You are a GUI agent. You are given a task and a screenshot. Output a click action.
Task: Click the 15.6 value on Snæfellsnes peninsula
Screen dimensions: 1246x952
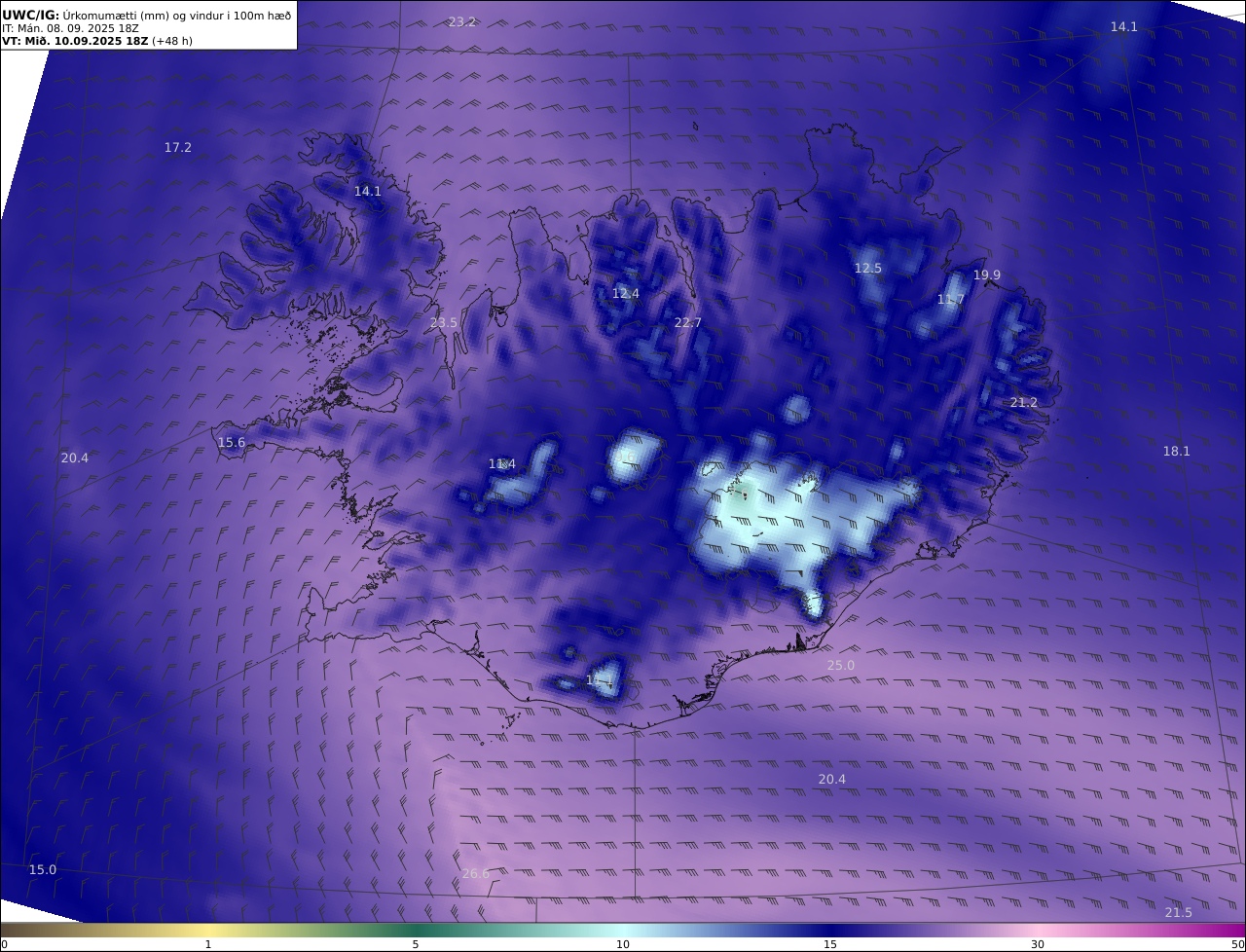[x=232, y=442]
